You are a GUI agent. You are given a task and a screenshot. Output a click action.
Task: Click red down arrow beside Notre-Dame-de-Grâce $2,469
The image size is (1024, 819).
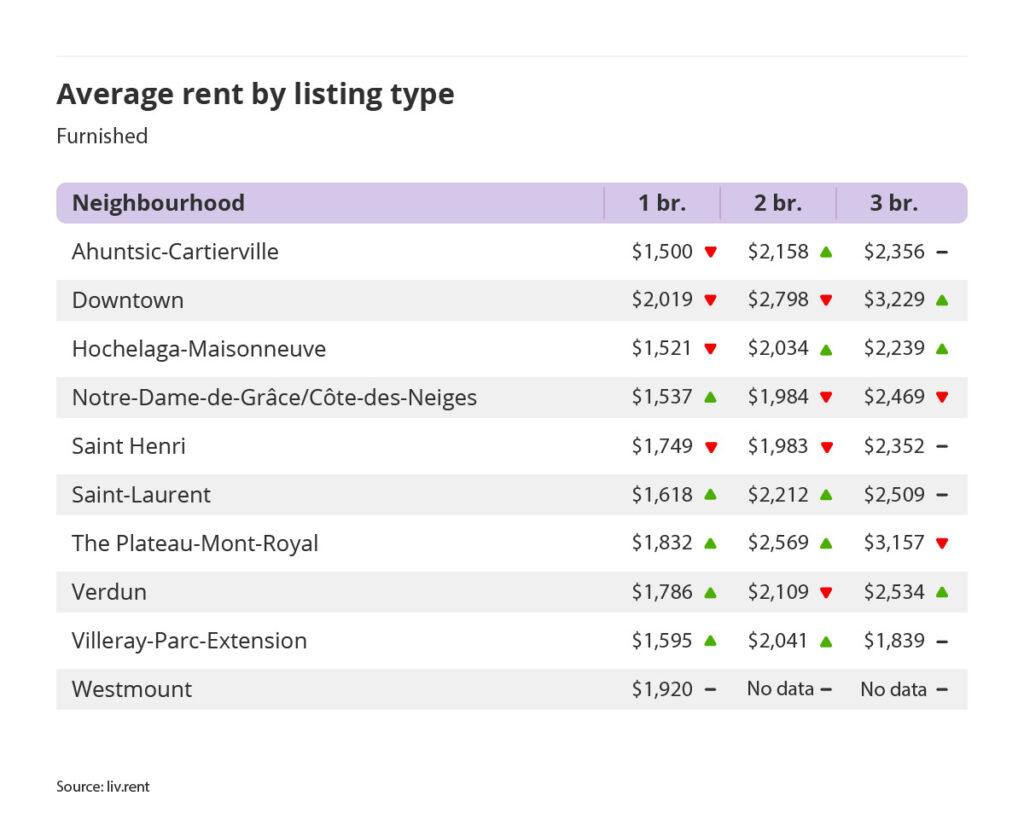[x=942, y=398]
